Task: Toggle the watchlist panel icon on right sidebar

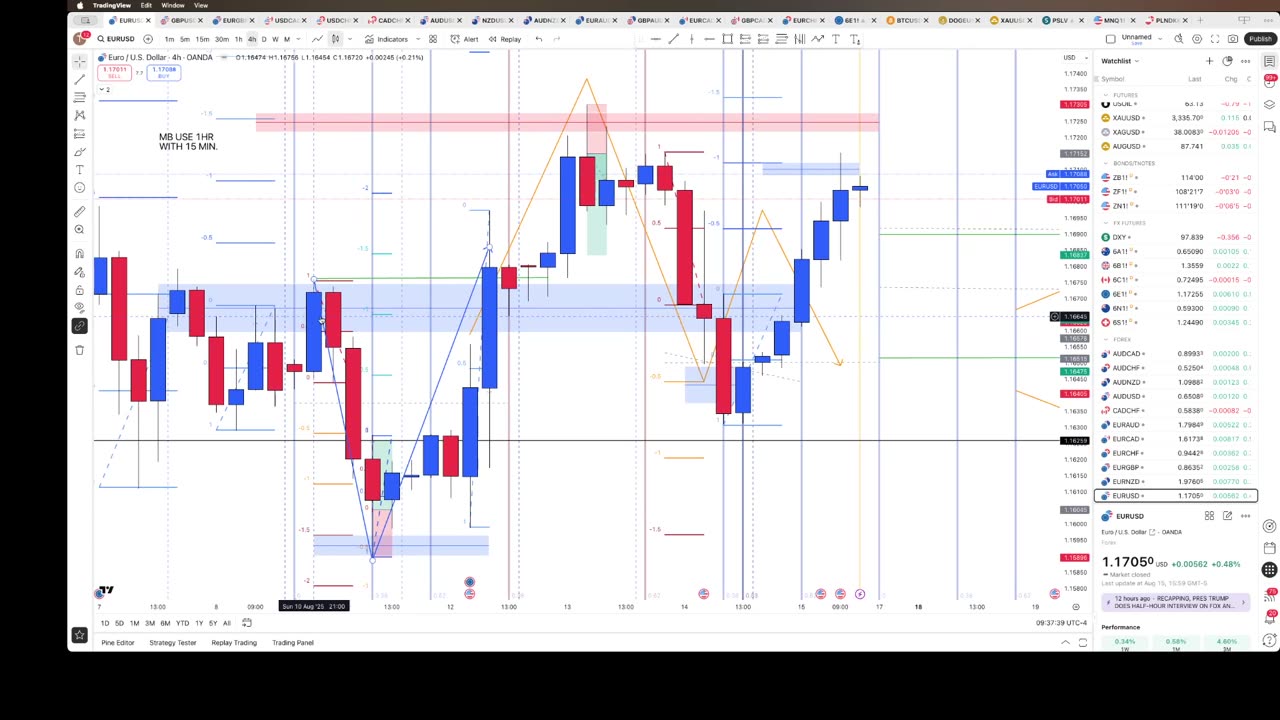Action: click(x=1269, y=61)
